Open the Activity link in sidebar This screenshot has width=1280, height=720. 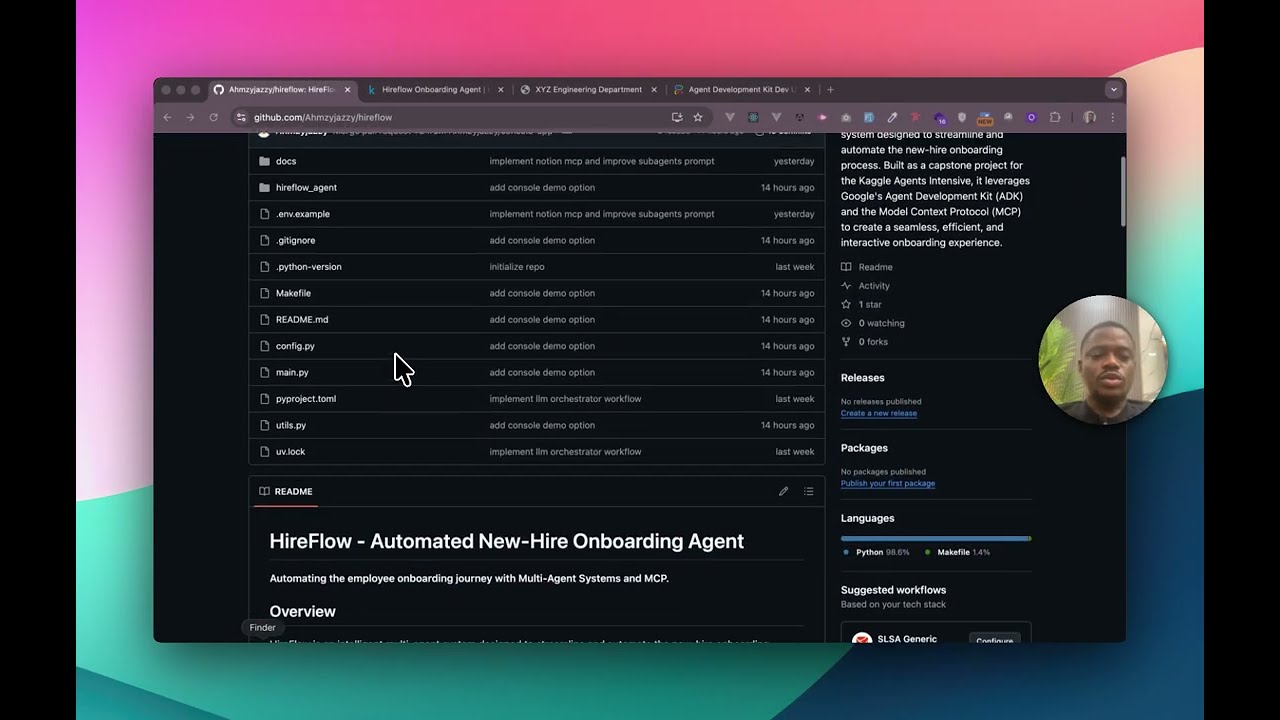[874, 286]
